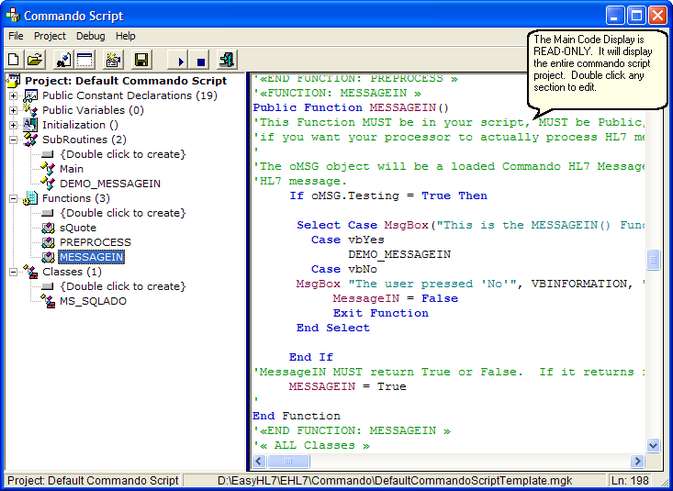Open the Project menu
This screenshot has width=673, height=491.
coord(50,36)
